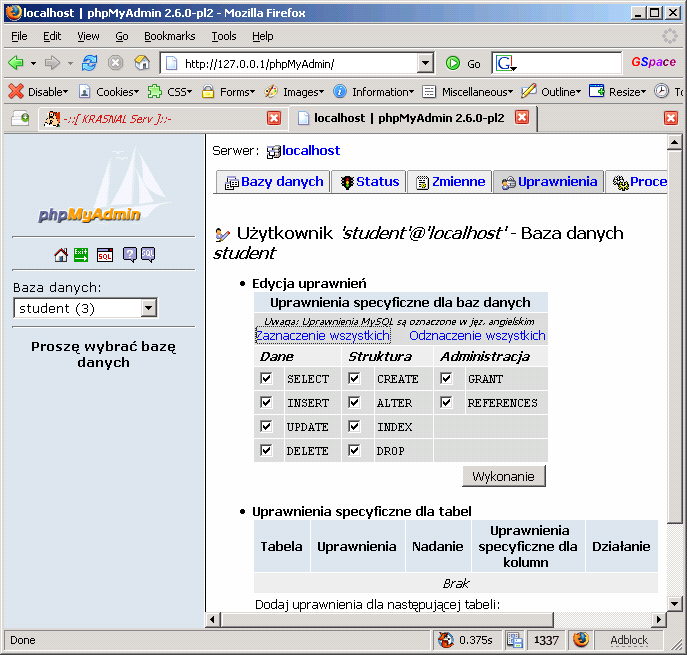Close the KRASNAL Serv tab
Image resolution: width=687 pixels, height=655 pixels.
pos(274,118)
